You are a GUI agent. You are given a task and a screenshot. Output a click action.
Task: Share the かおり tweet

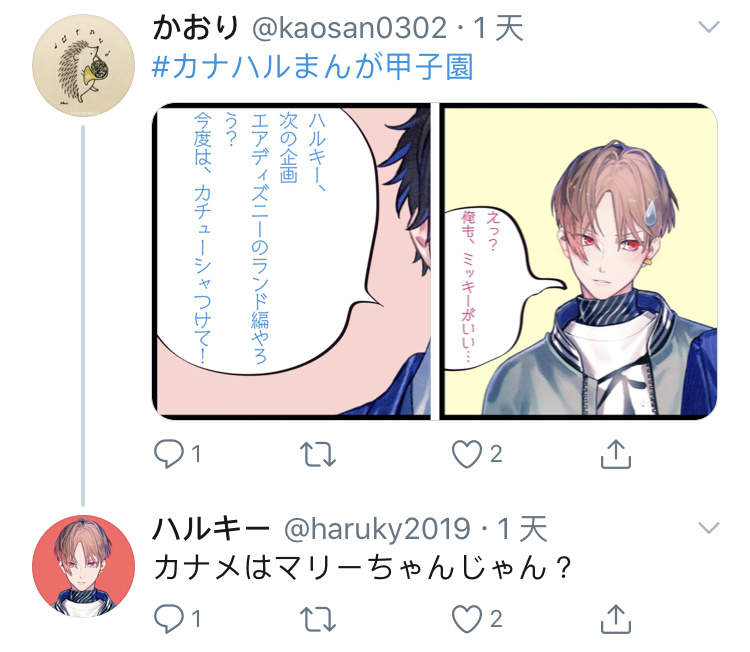tap(616, 453)
